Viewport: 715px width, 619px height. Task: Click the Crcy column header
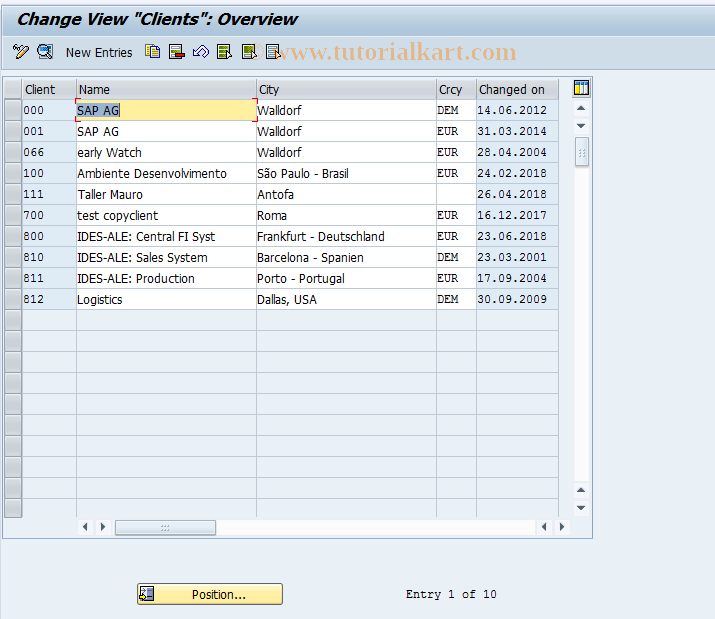(456, 89)
